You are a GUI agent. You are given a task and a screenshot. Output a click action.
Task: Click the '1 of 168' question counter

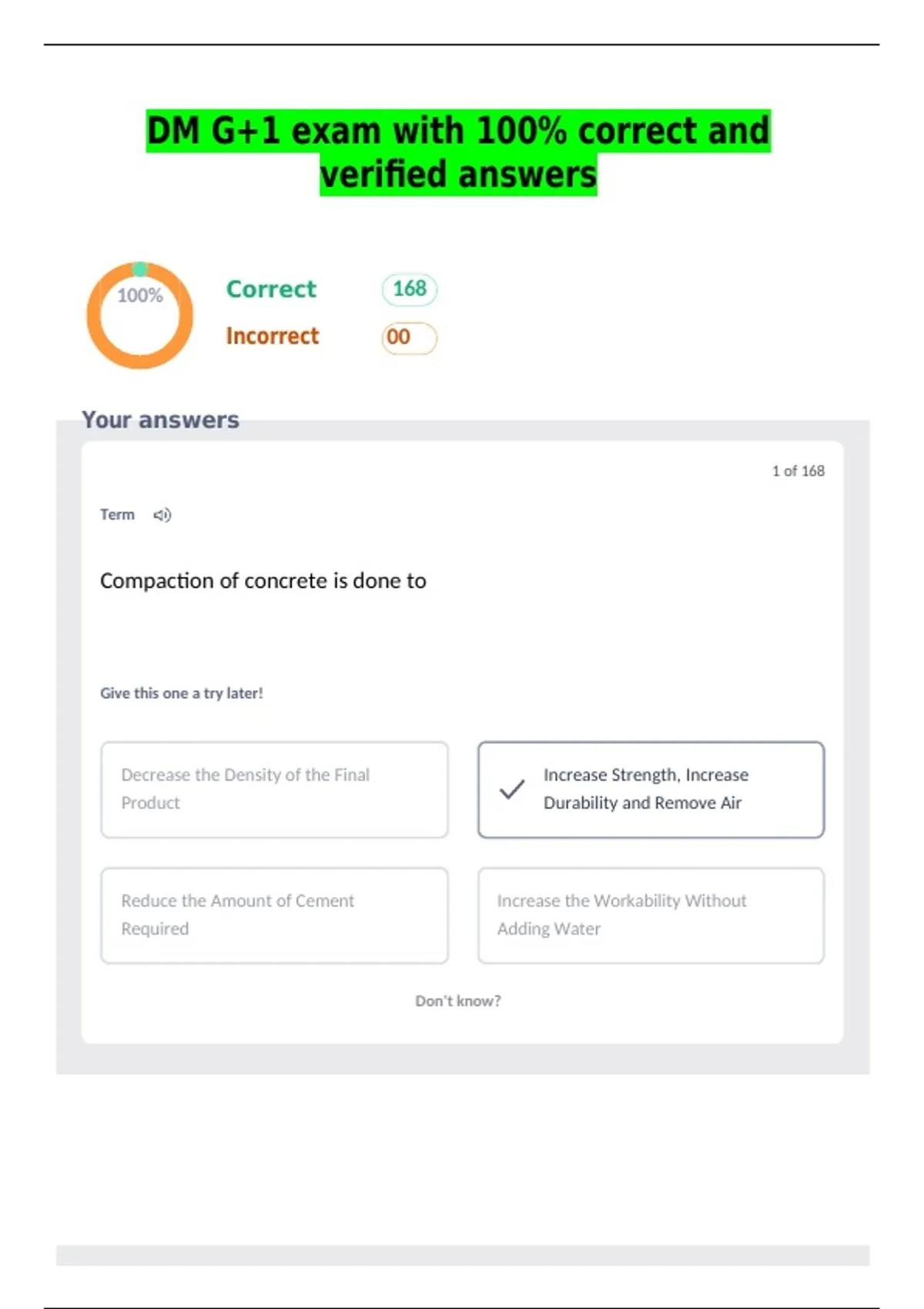point(798,471)
